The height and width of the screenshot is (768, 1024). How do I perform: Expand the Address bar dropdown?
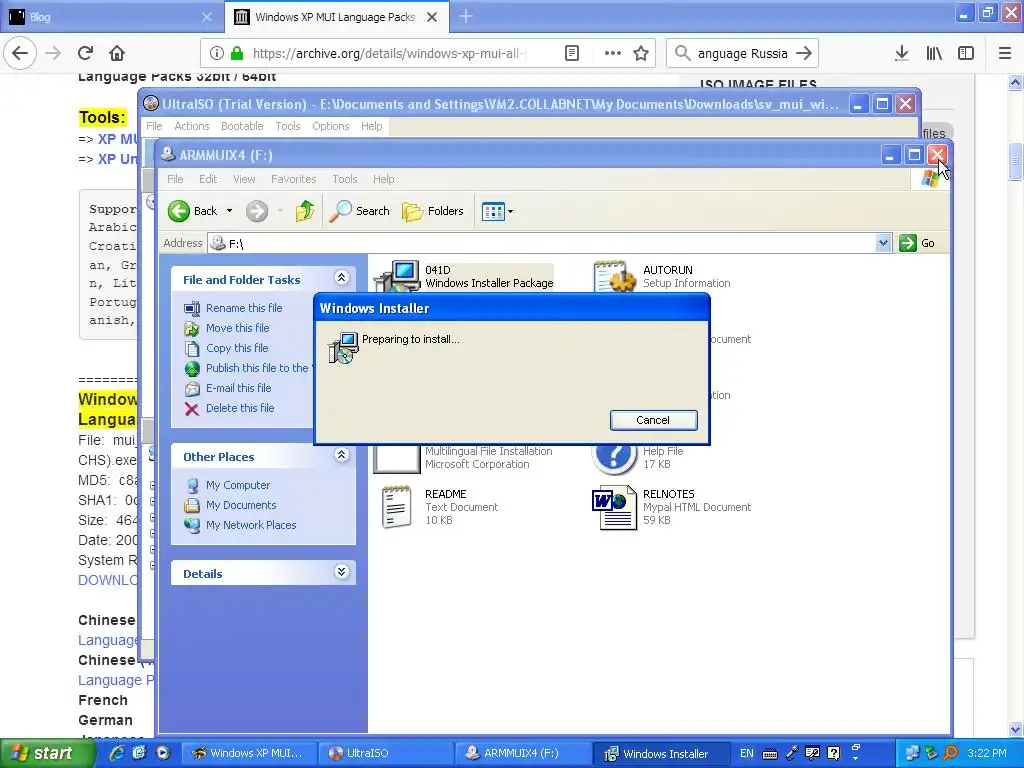pos(883,243)
